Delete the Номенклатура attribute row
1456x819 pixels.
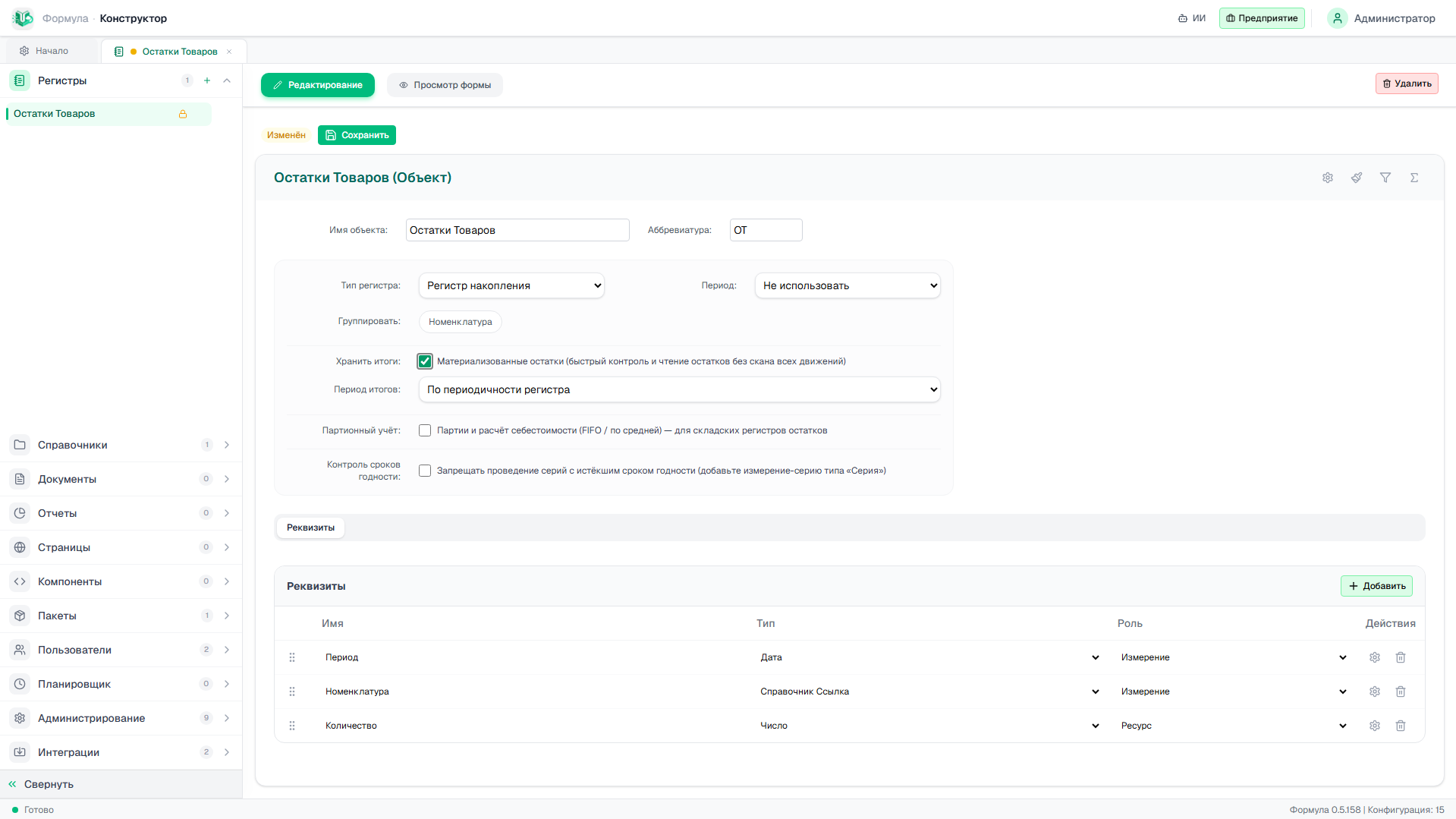click(x=1401, y=691)
